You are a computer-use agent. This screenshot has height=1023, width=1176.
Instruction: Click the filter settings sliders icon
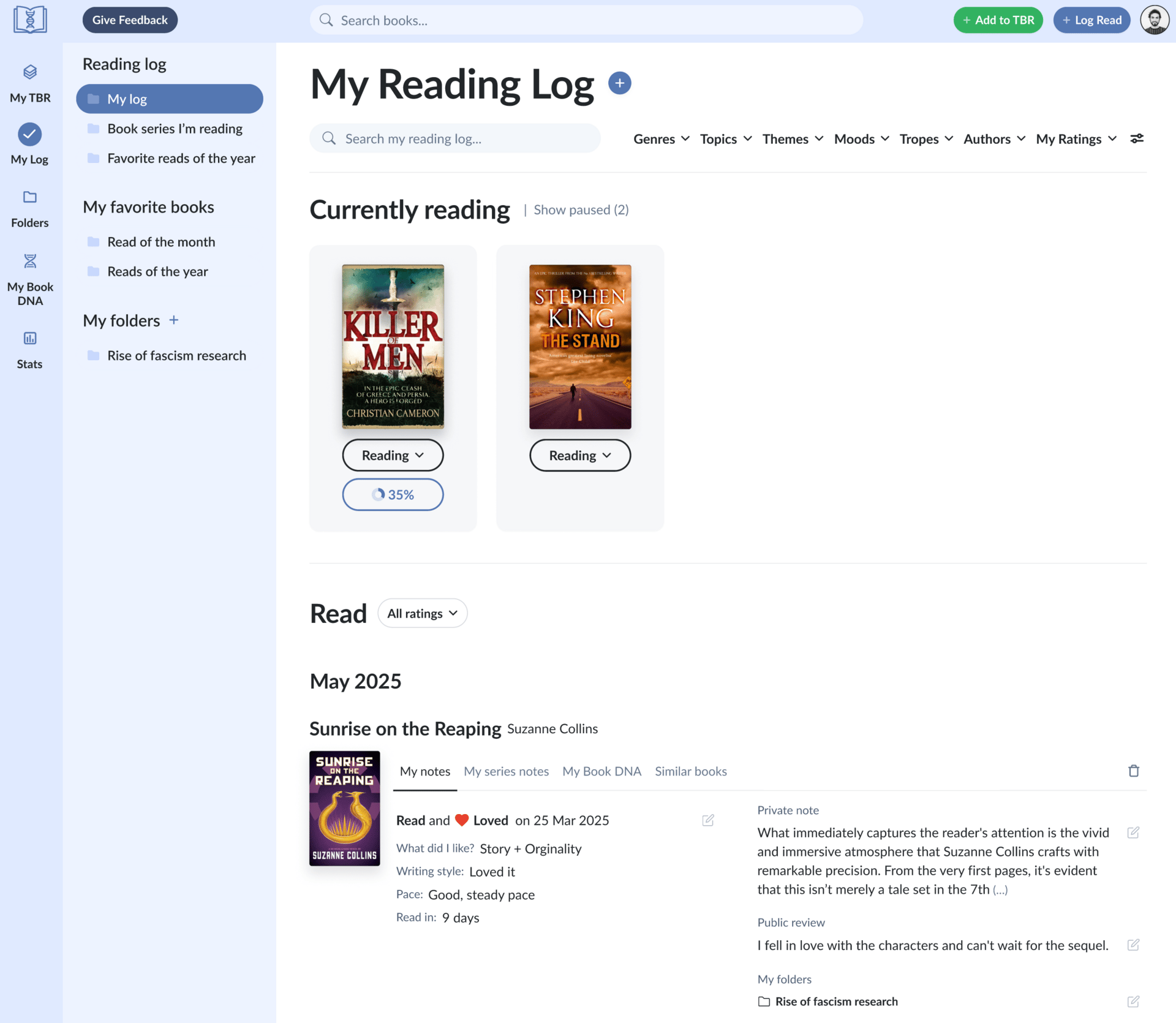coord(1137,139)
